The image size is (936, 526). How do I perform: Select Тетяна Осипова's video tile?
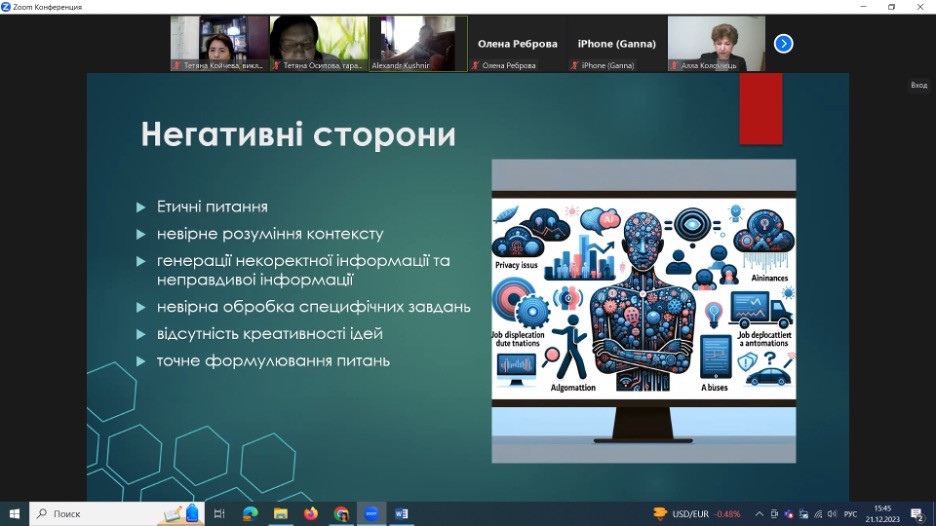click(x=319, y=44)
